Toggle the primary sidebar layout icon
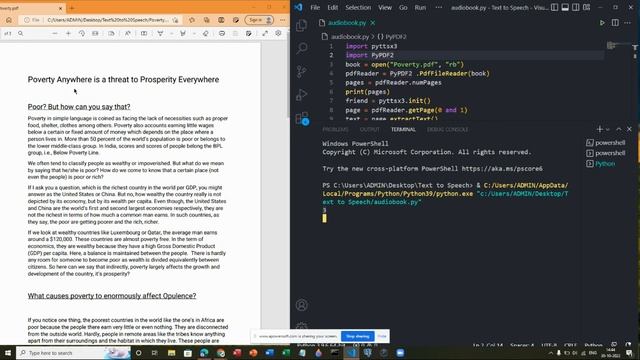Viewport: 640px width, 360px height. coord(554,7)
